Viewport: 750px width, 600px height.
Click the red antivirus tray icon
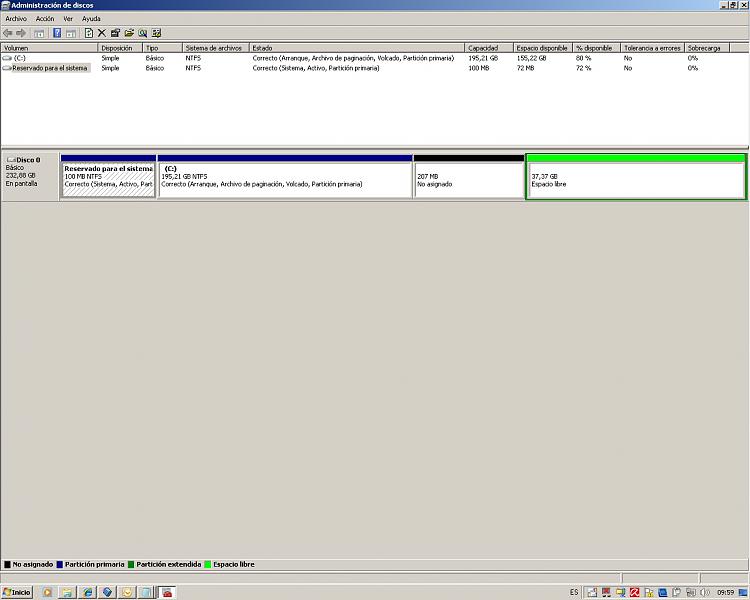tap(634, 592)
